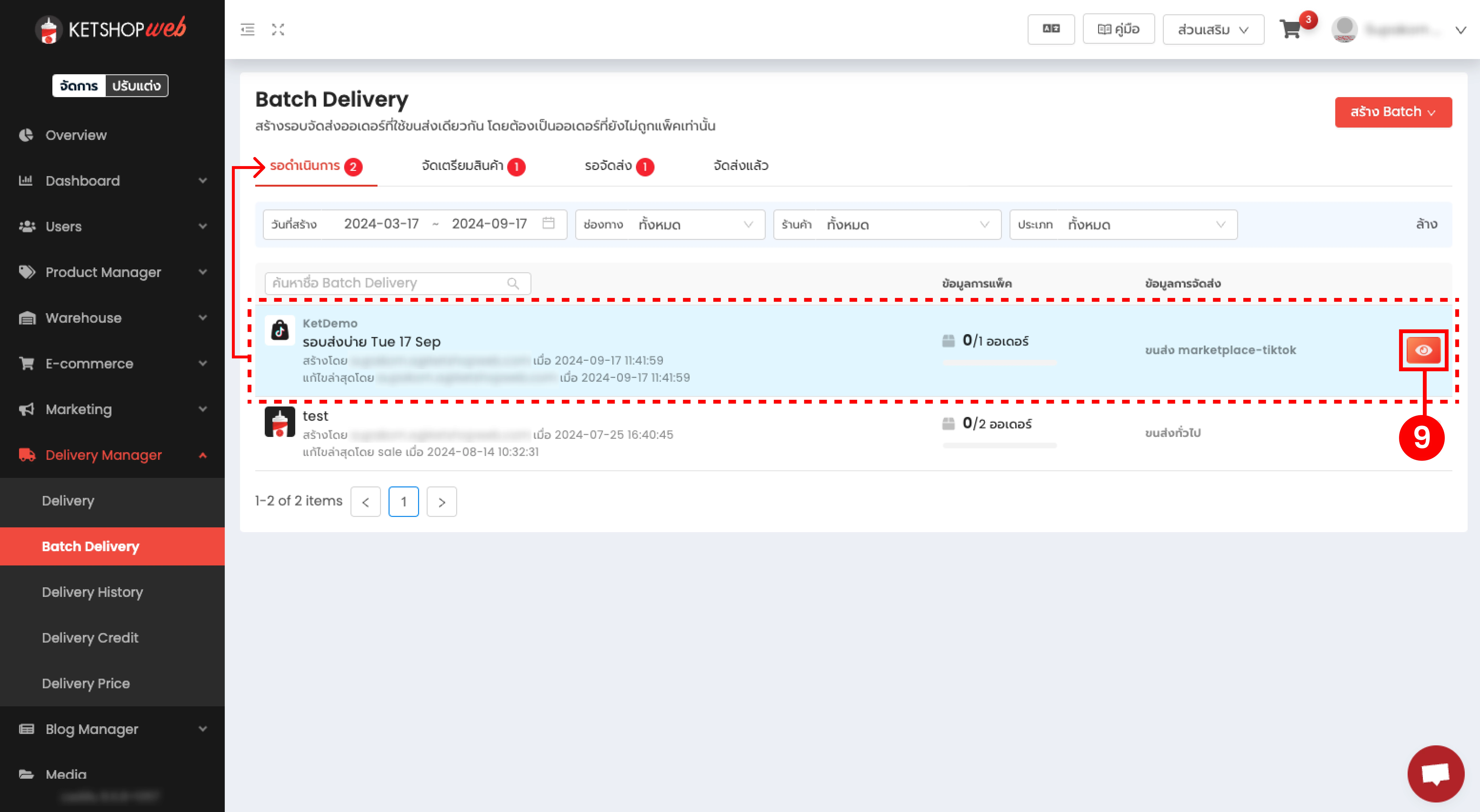This screenshot has height=812, width=1480.
Task: Click the Users group icon
Action: pos(27,226)
